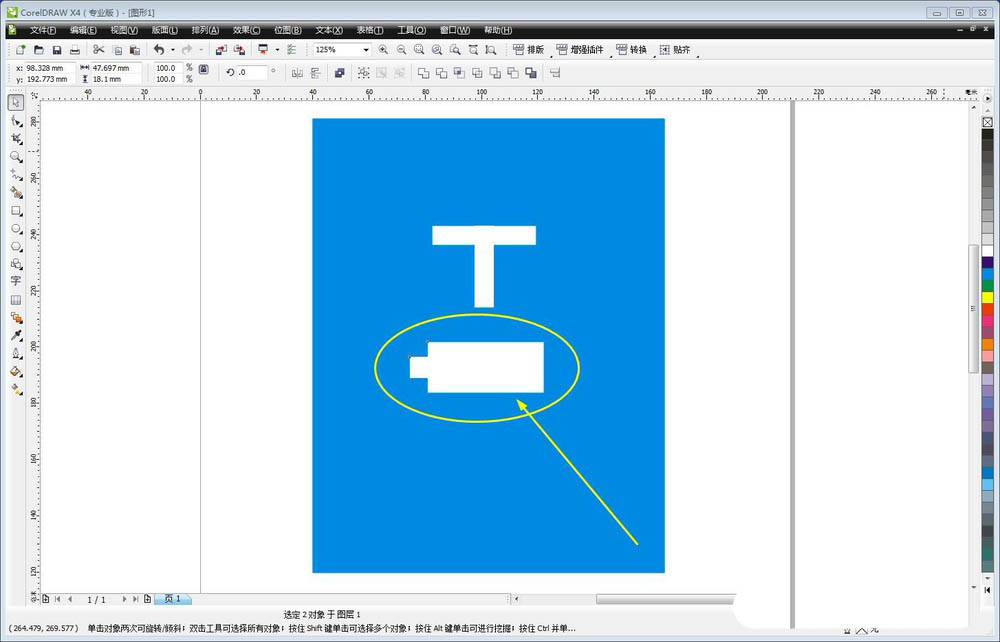Viewport: 1000px width, 642px height.
Task: Expand the undo history dropdown arrow
Action: click(x=172, y=49)
